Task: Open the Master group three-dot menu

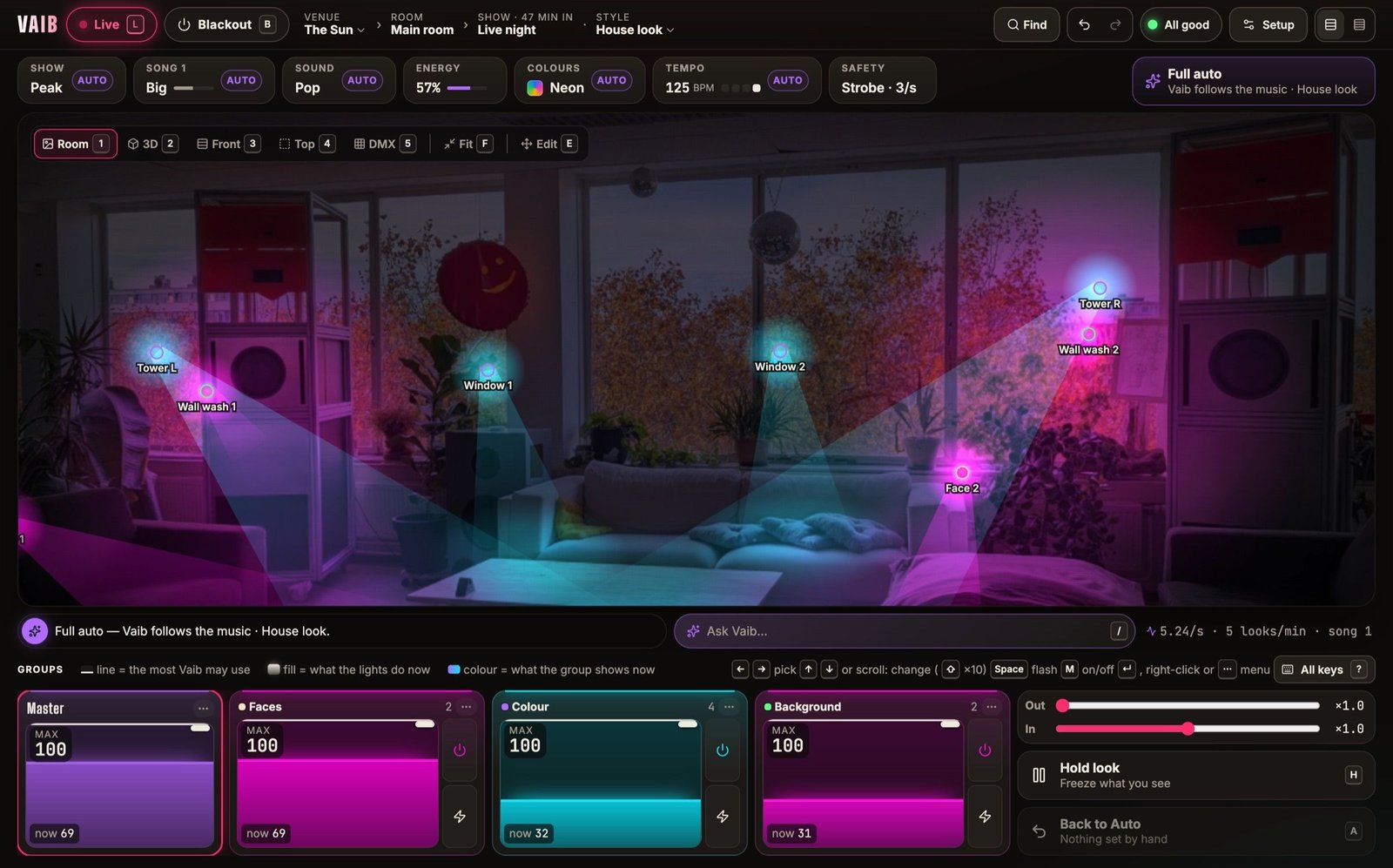Action: click(203, 708)
